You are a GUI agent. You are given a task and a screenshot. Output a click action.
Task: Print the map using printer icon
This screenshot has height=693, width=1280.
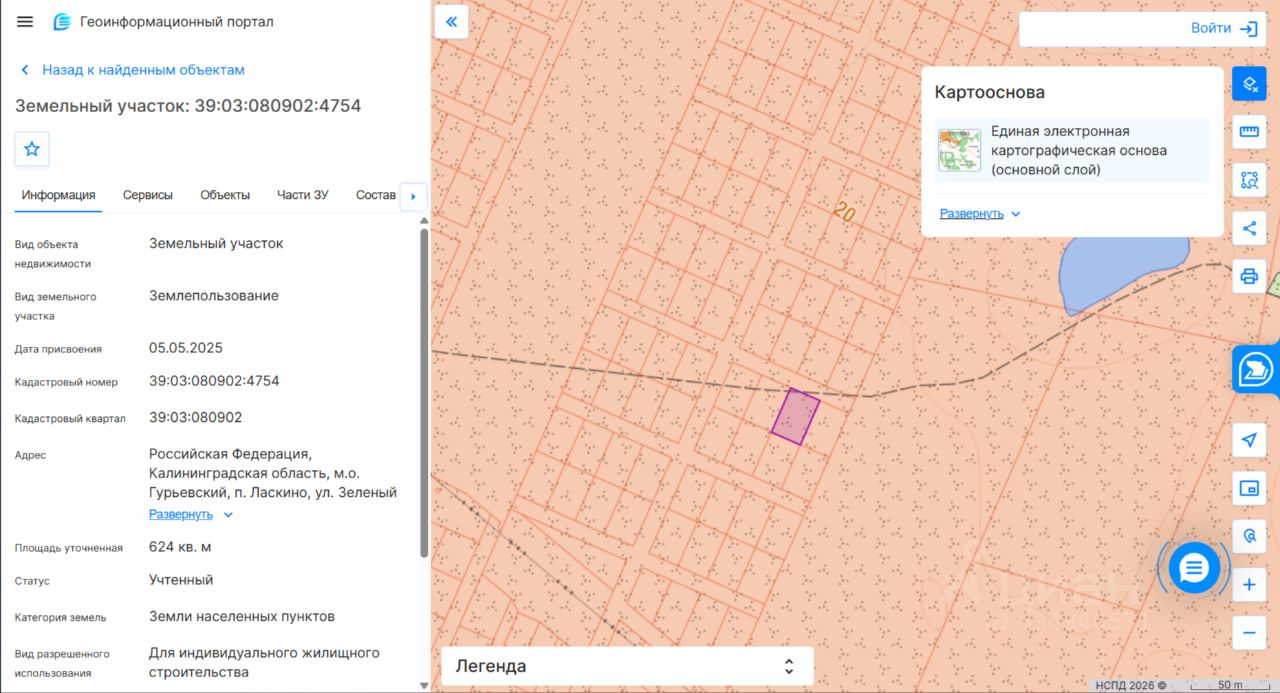(1249, 276)
